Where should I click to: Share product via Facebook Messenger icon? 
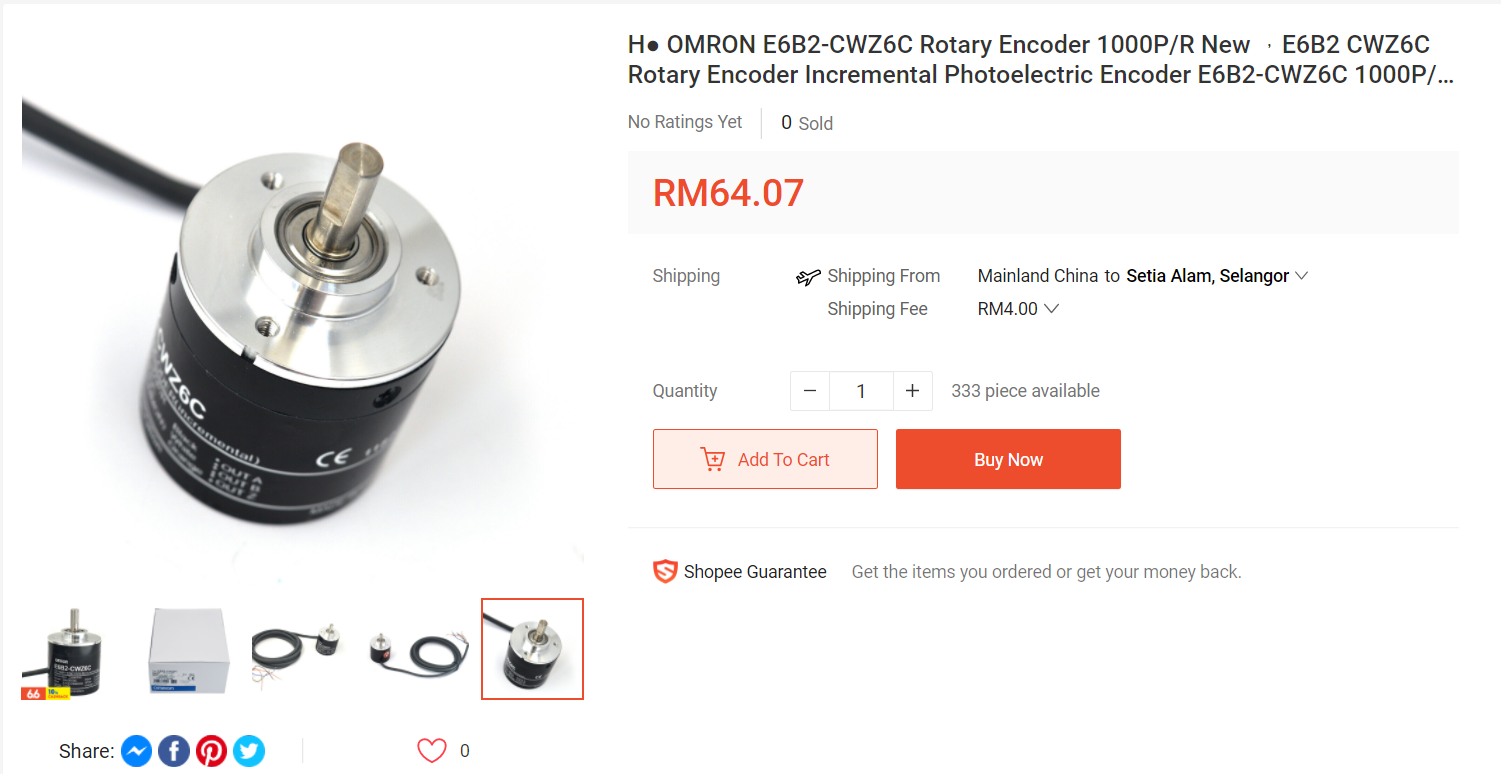coord(137,751)
